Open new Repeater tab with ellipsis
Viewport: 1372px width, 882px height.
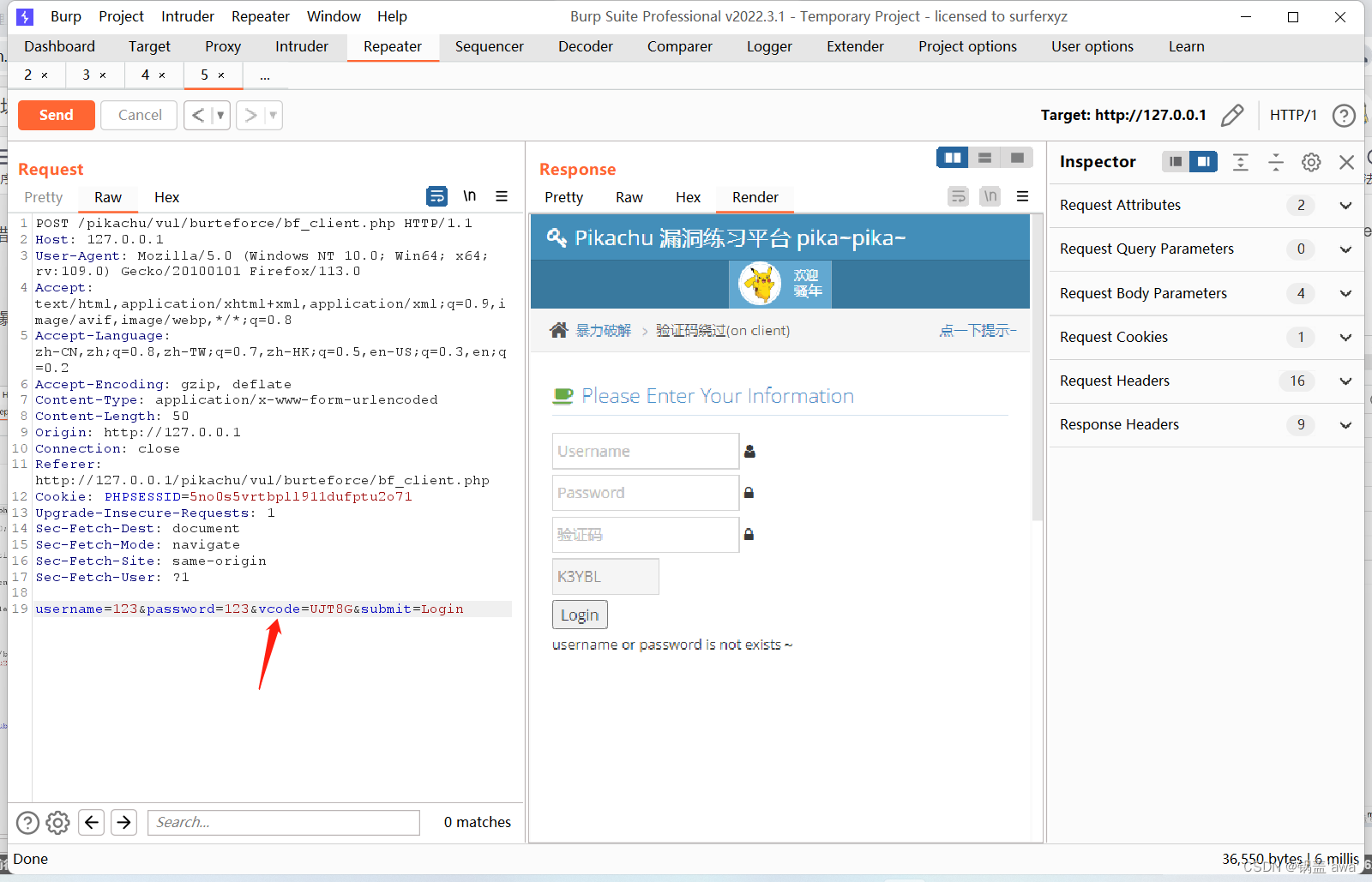coord(265,75)
